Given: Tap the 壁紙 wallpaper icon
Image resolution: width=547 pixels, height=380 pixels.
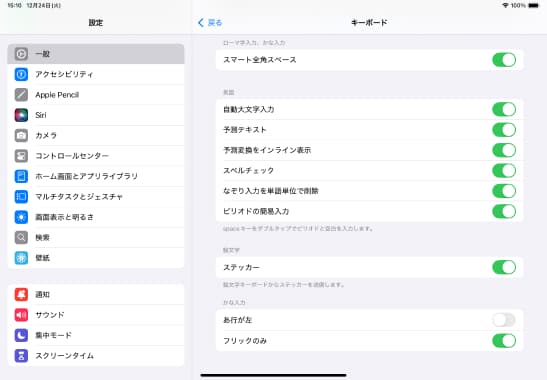Looking at the screenshot, I should click(x=21, y=258).
